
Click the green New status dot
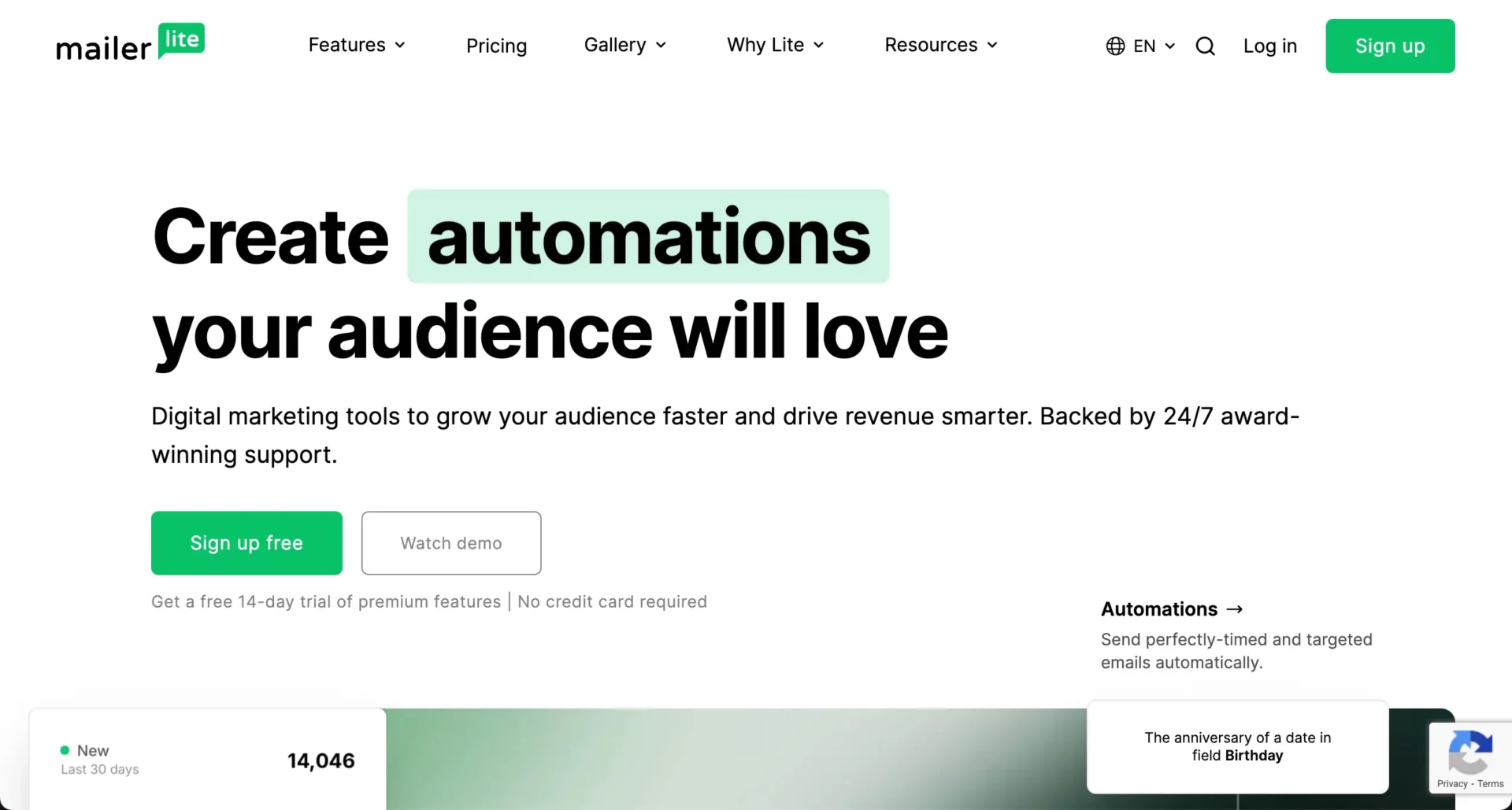pyautogui.click(x=65, y=750)
